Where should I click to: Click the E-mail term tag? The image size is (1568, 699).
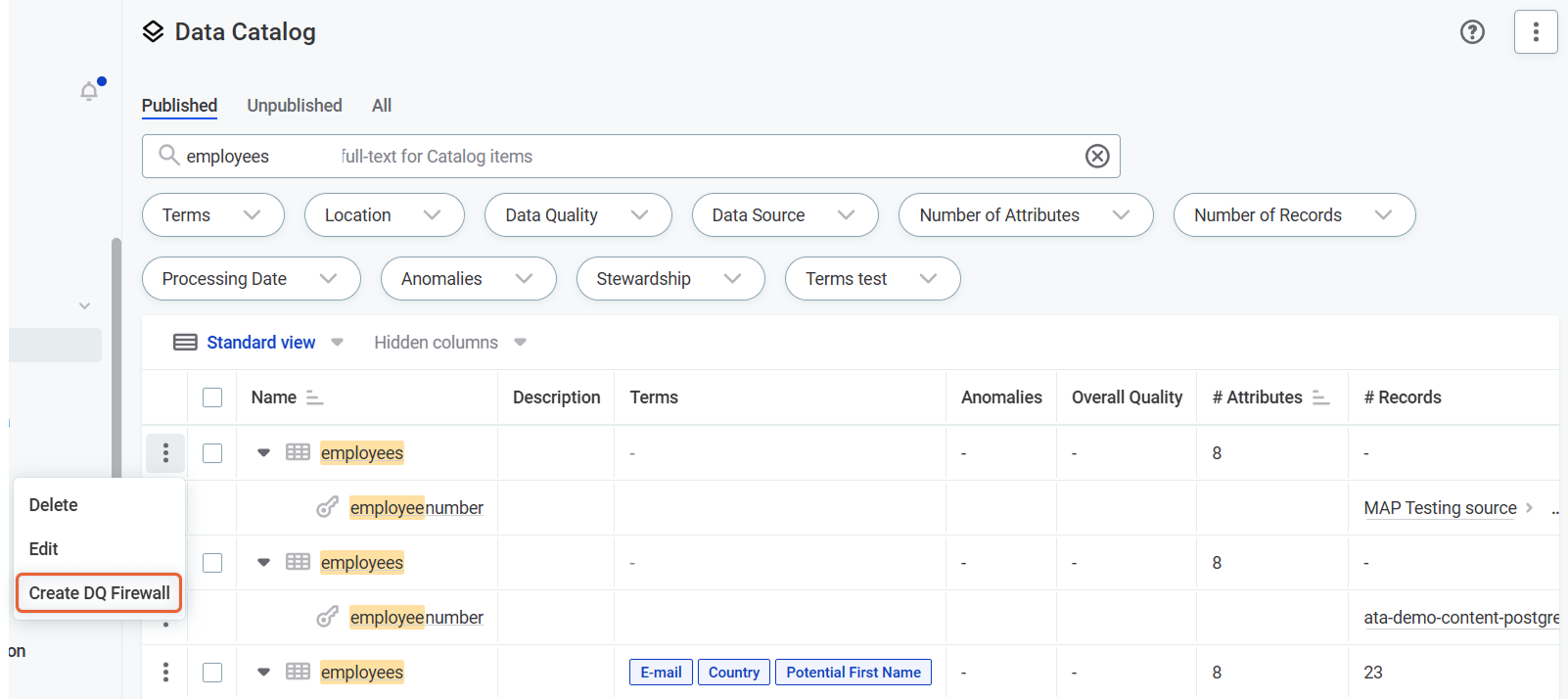click(x=661, y=673)
